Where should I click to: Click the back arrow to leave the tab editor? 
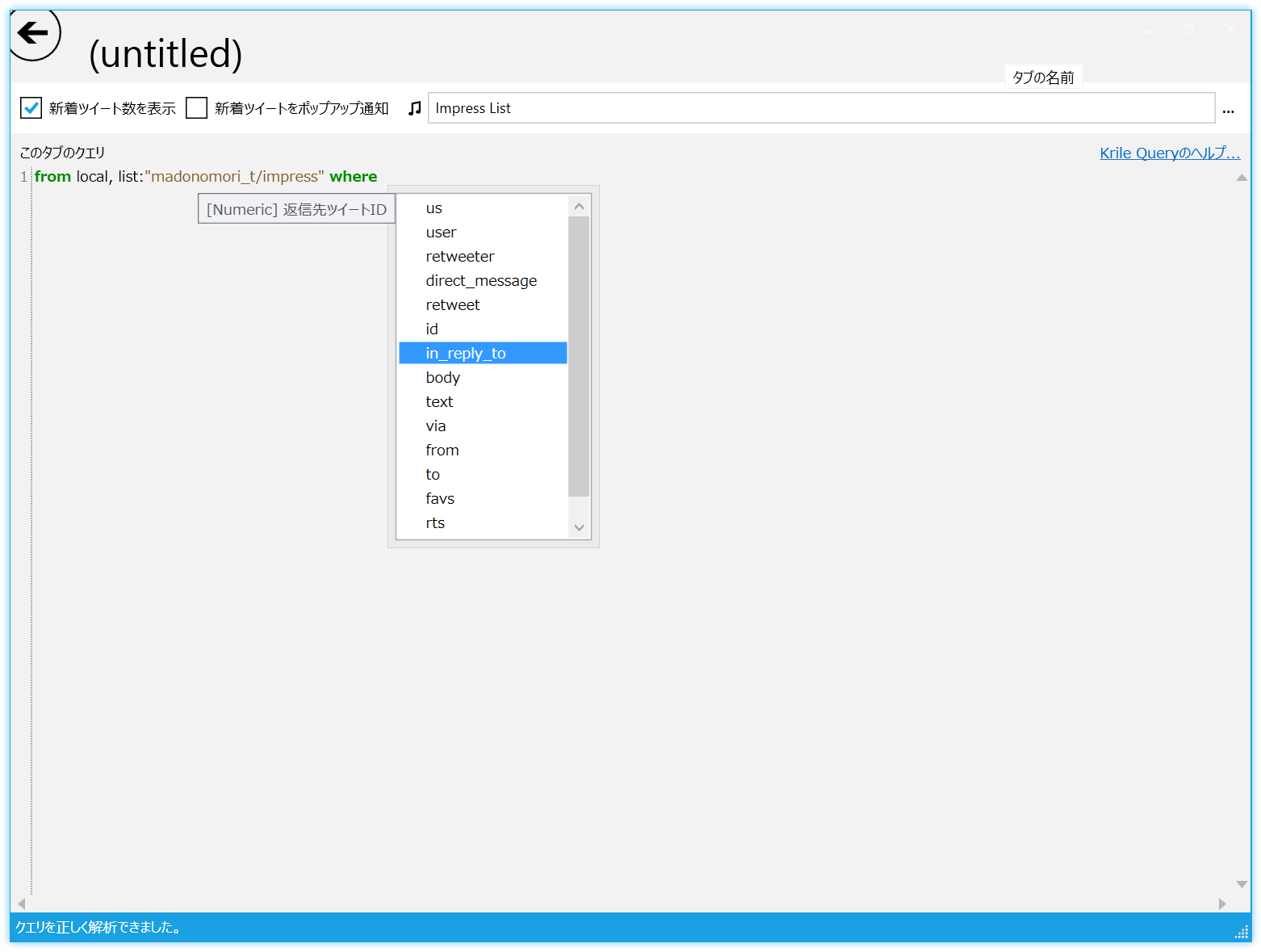[x=34, y=32]
